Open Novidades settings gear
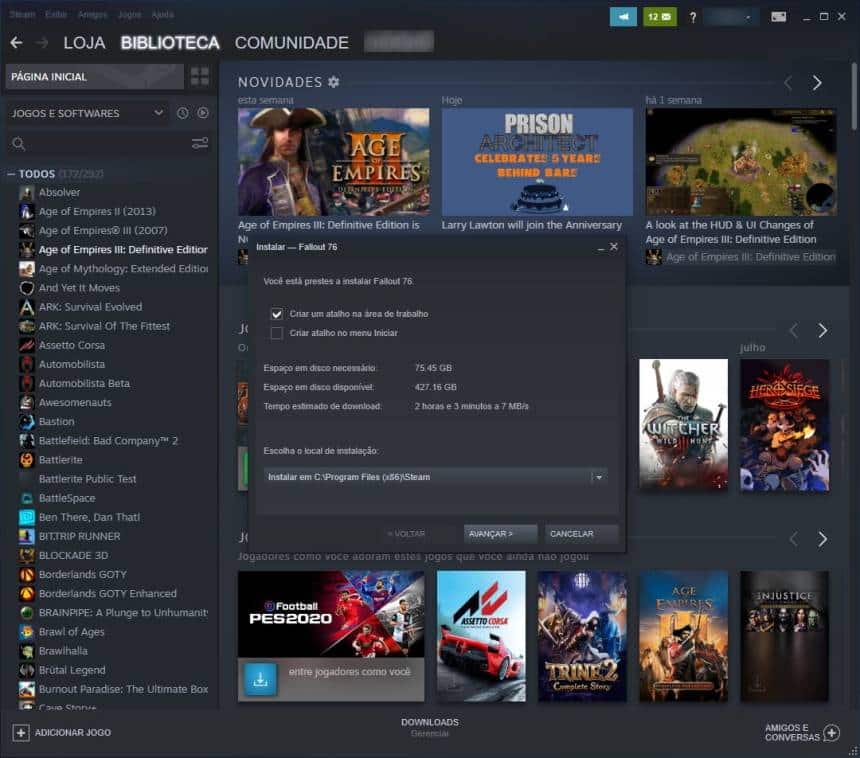Viewport: 860px width, 758px height. pyautogui.click(x=333, y=82)
